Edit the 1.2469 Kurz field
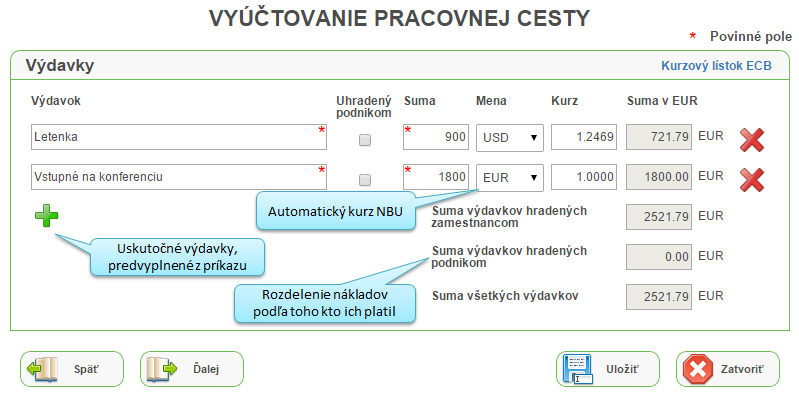 tap(584, 137)
